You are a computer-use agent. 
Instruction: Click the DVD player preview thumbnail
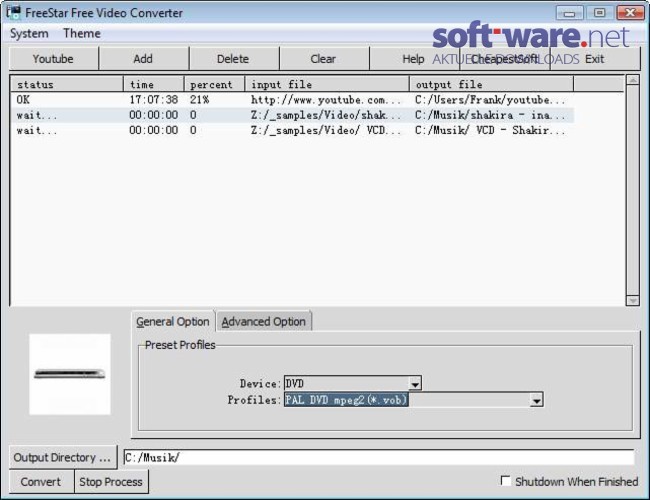point(70,374)
